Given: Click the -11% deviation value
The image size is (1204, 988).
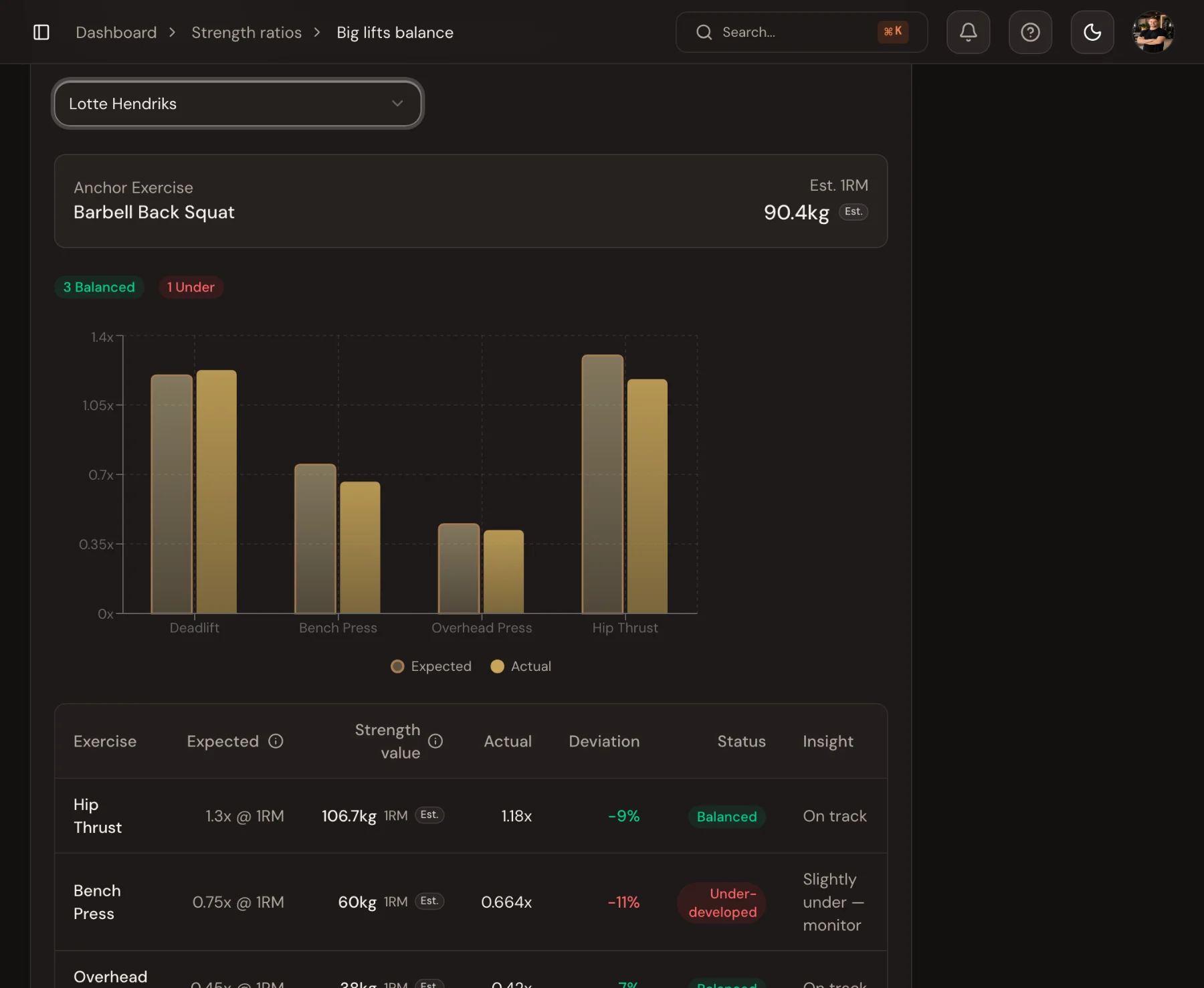Looking at the screenshot, I should click(x=623, y=902).
